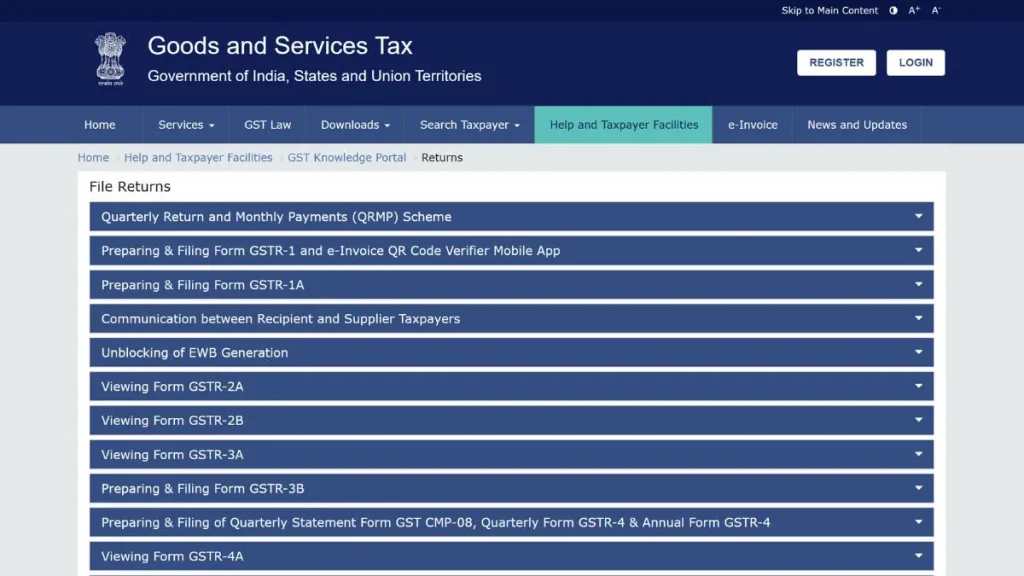Open News and Updates

pos(857,124)
